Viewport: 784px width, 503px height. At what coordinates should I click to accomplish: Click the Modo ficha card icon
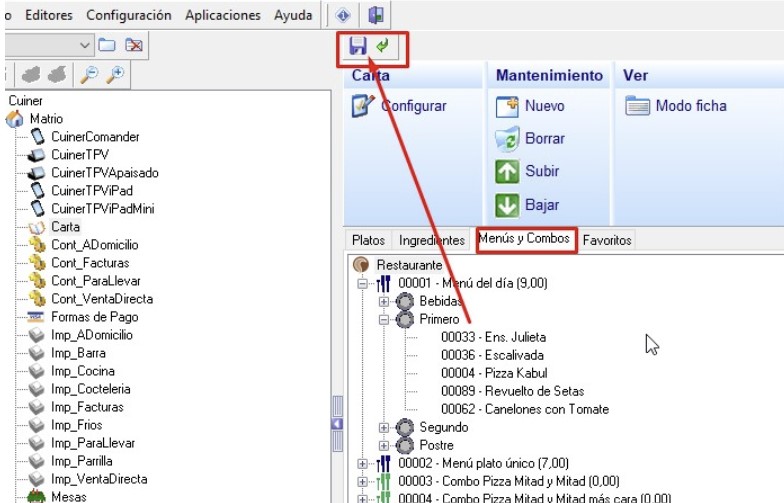point(638,106)
